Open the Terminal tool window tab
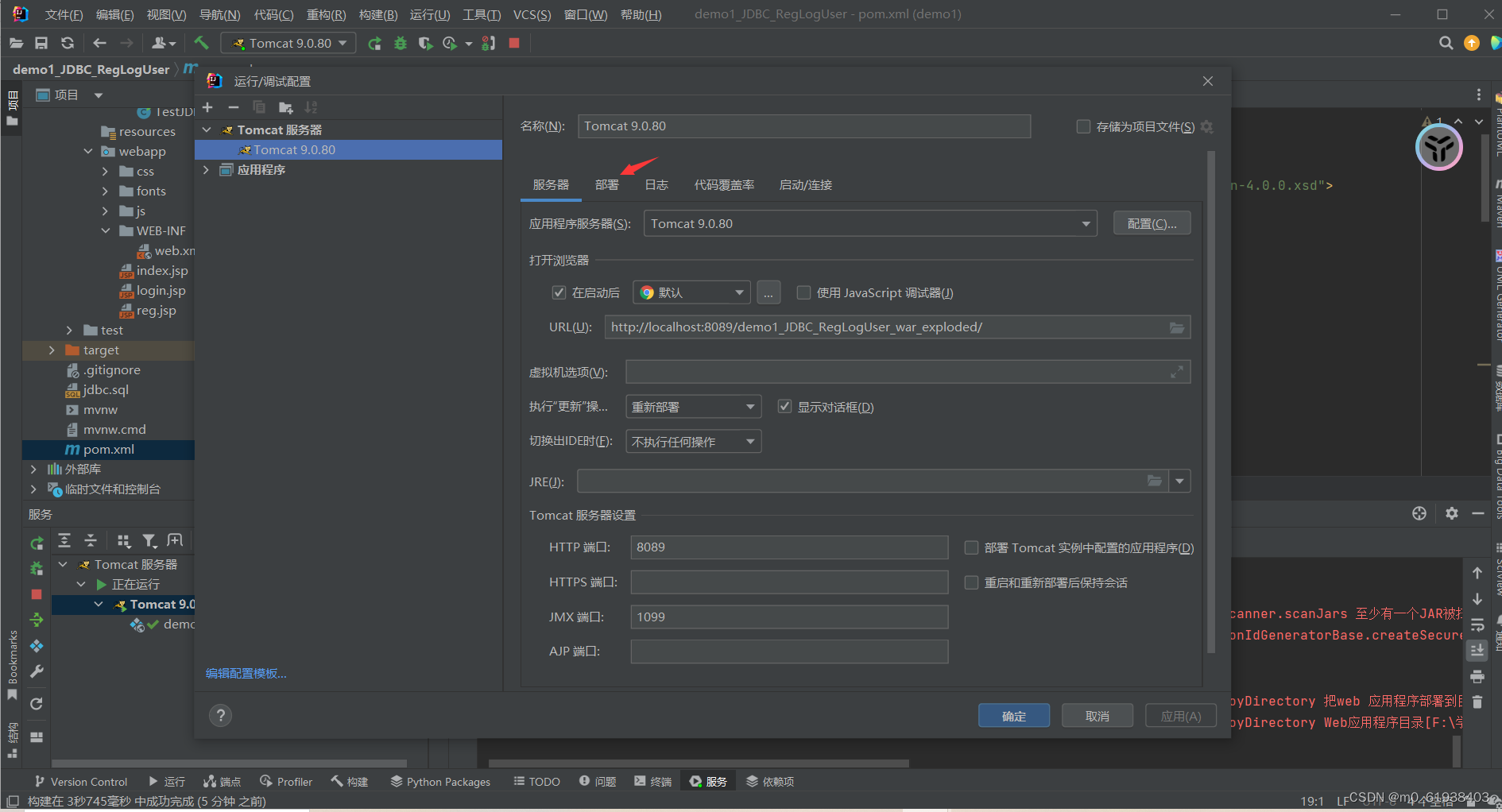1502x812 pixels. (652, 781)
